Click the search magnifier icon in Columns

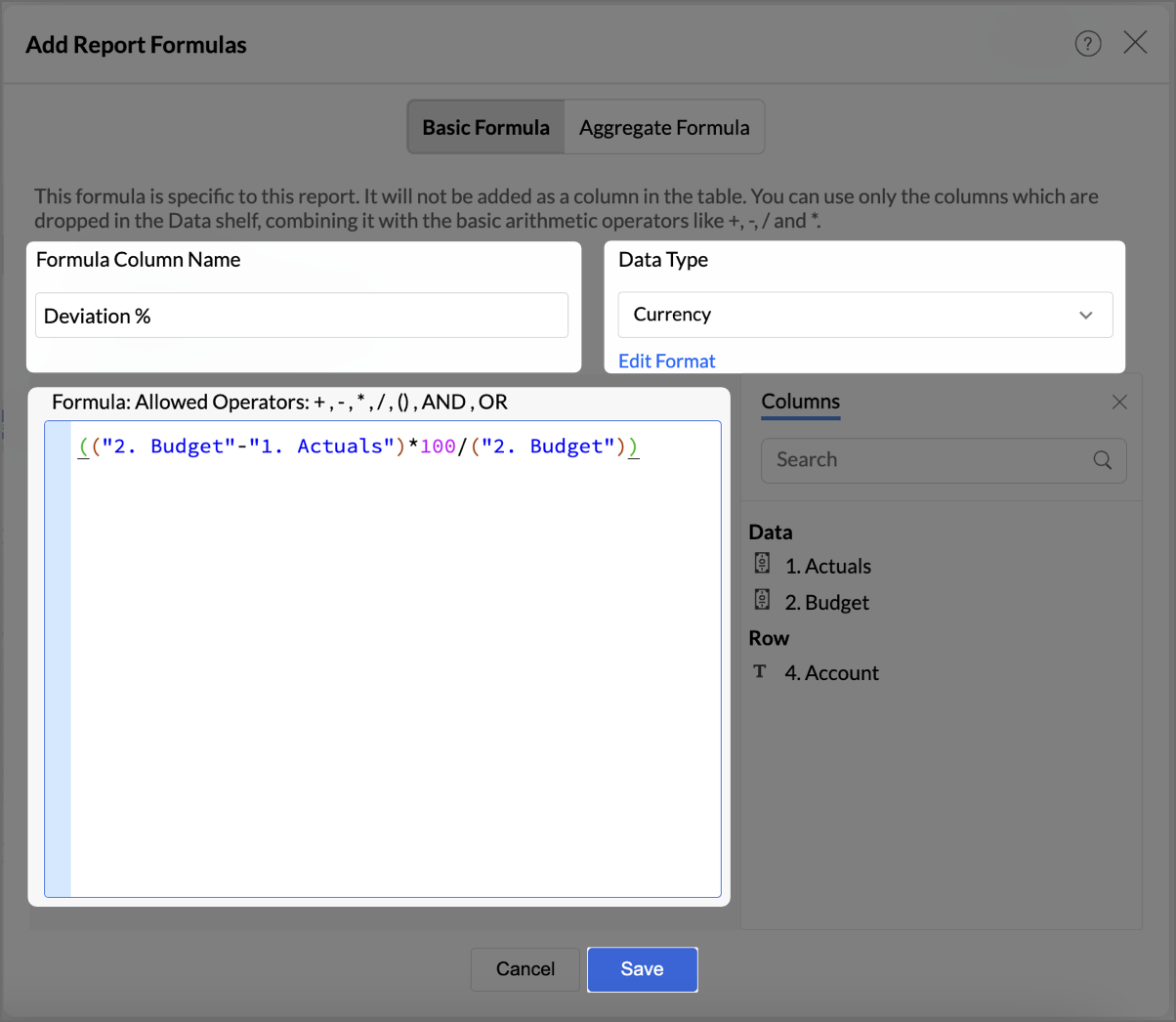coord(1102,460)
